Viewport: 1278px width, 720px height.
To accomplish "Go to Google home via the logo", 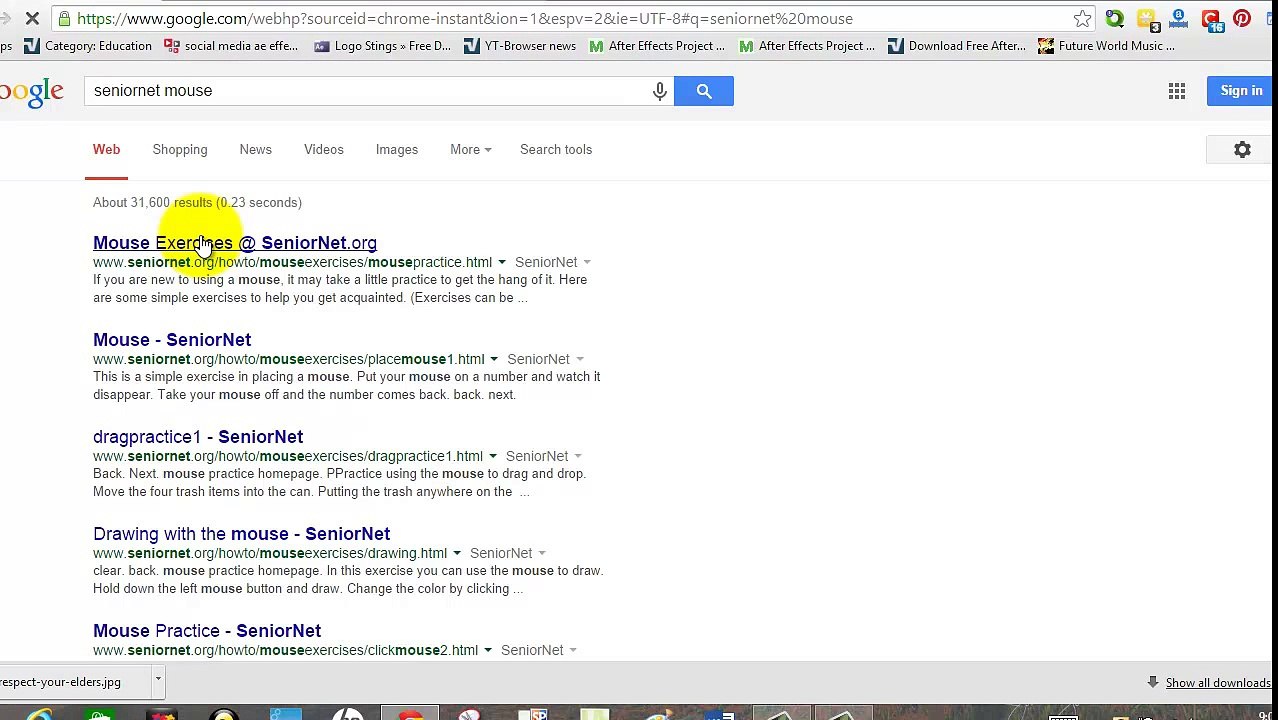I will coord(32,92).
